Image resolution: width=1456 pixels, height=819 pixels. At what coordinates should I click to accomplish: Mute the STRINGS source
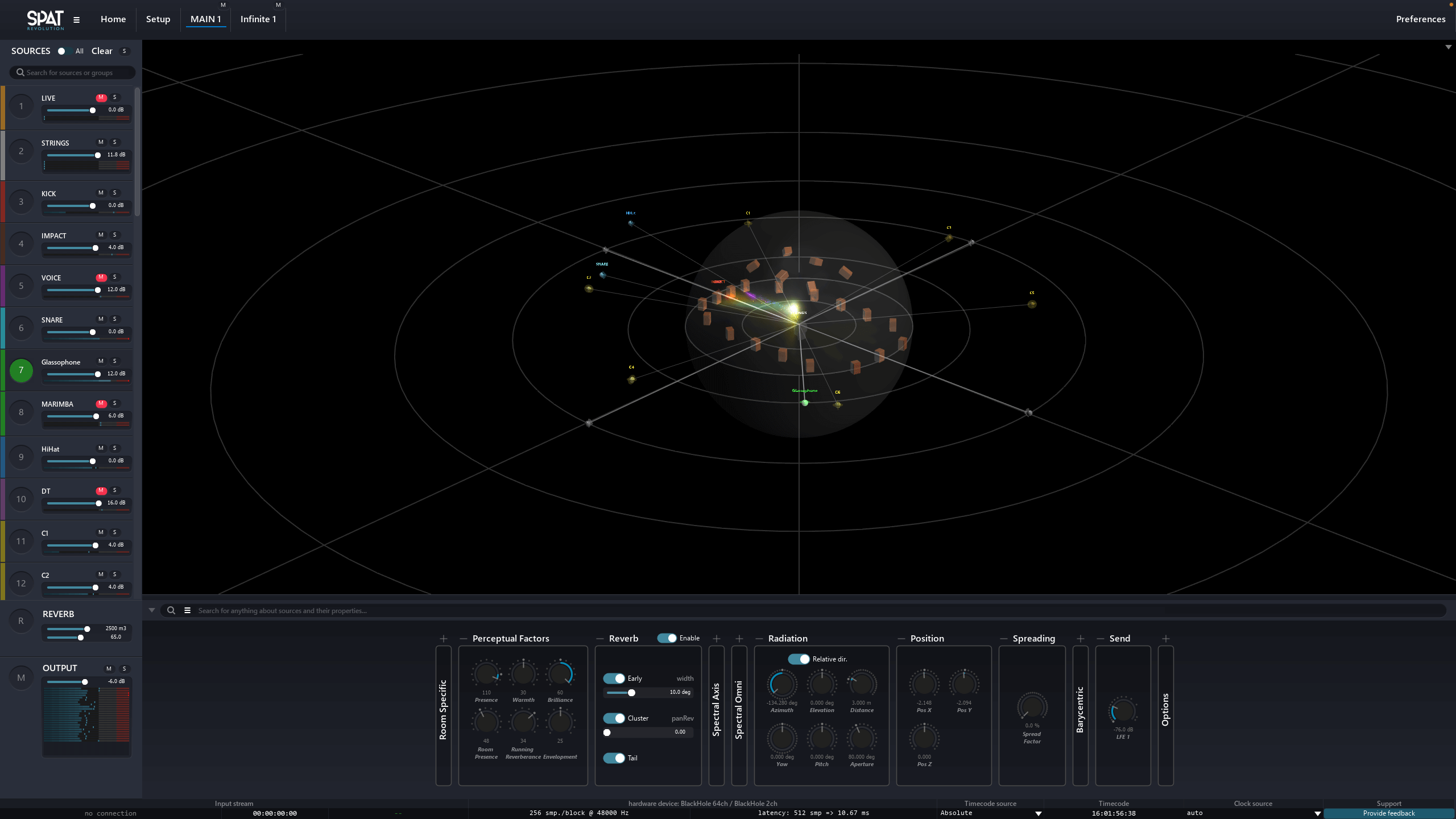[101, 142]
